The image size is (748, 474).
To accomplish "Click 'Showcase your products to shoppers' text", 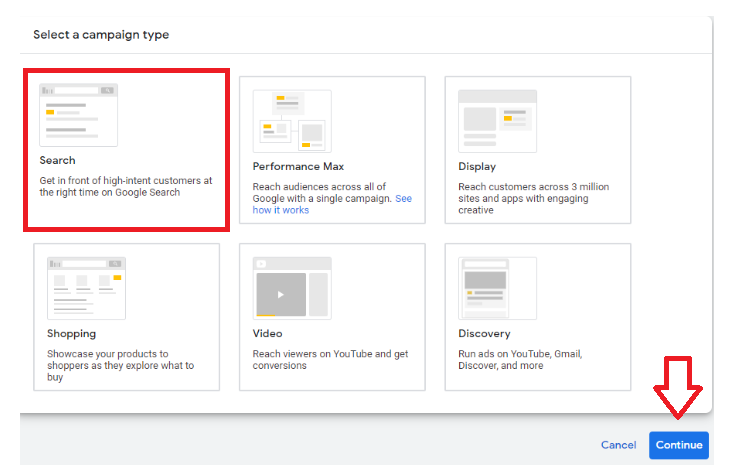I will 120,365.
